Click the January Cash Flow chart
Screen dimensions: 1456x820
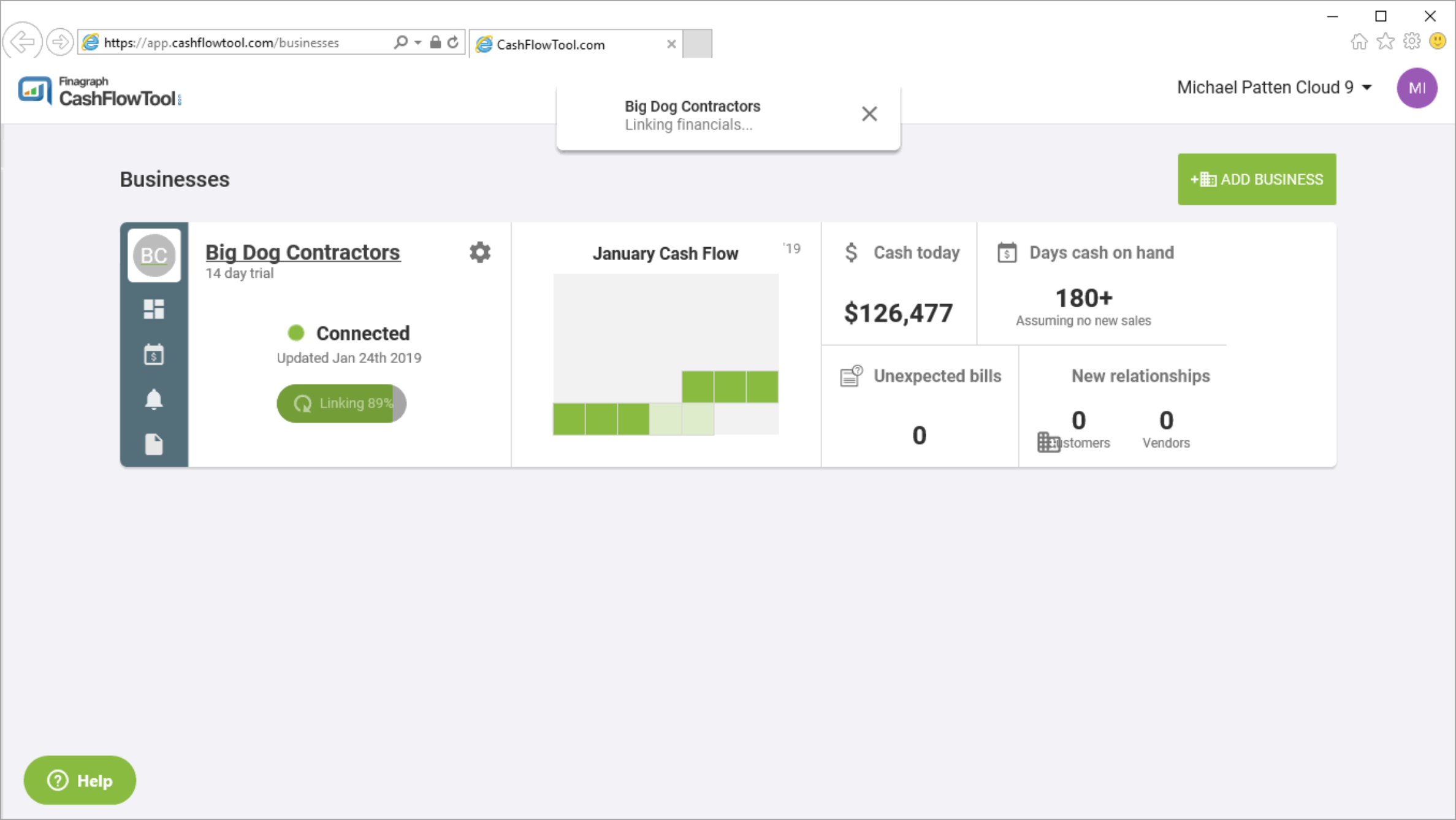point(666,354)
